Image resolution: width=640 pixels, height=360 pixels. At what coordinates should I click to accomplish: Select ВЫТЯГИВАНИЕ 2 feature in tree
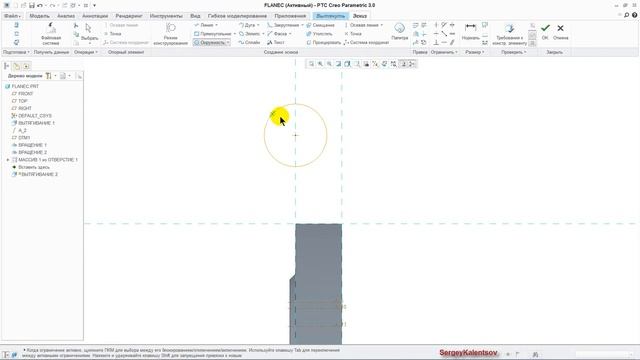point(35,175)
